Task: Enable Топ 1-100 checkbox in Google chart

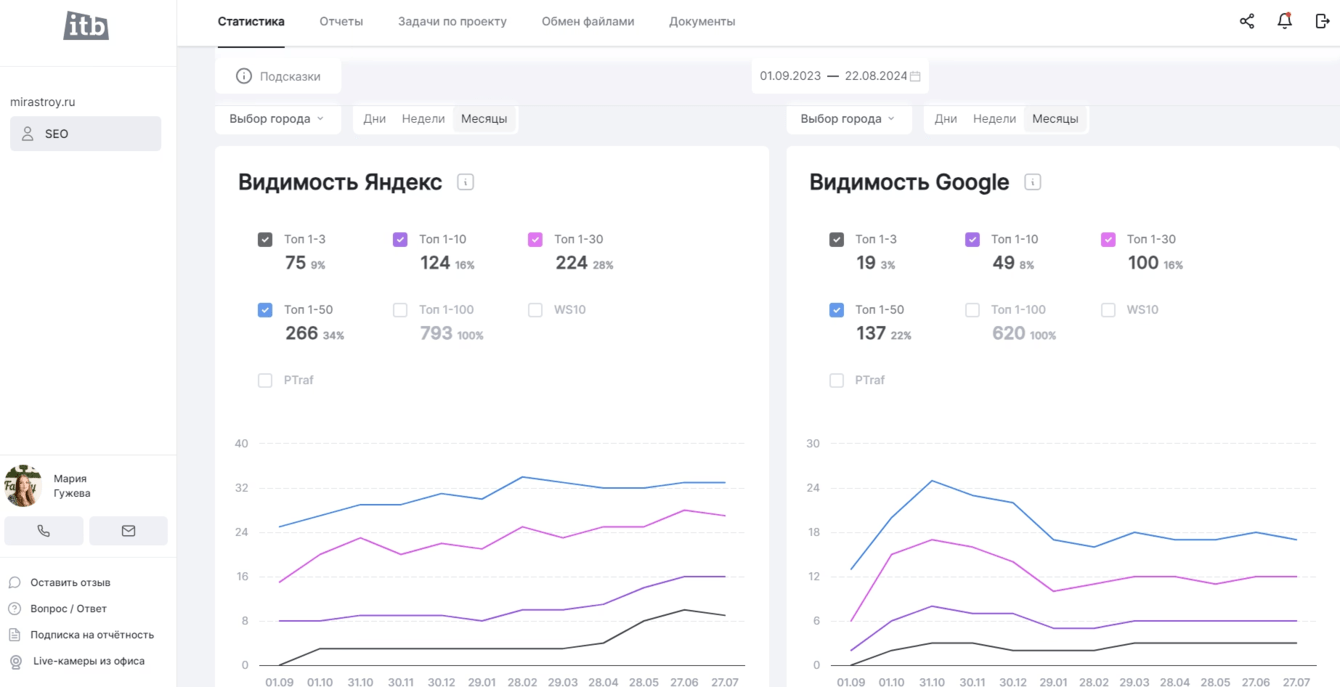Action: click(x=972, y=310)
